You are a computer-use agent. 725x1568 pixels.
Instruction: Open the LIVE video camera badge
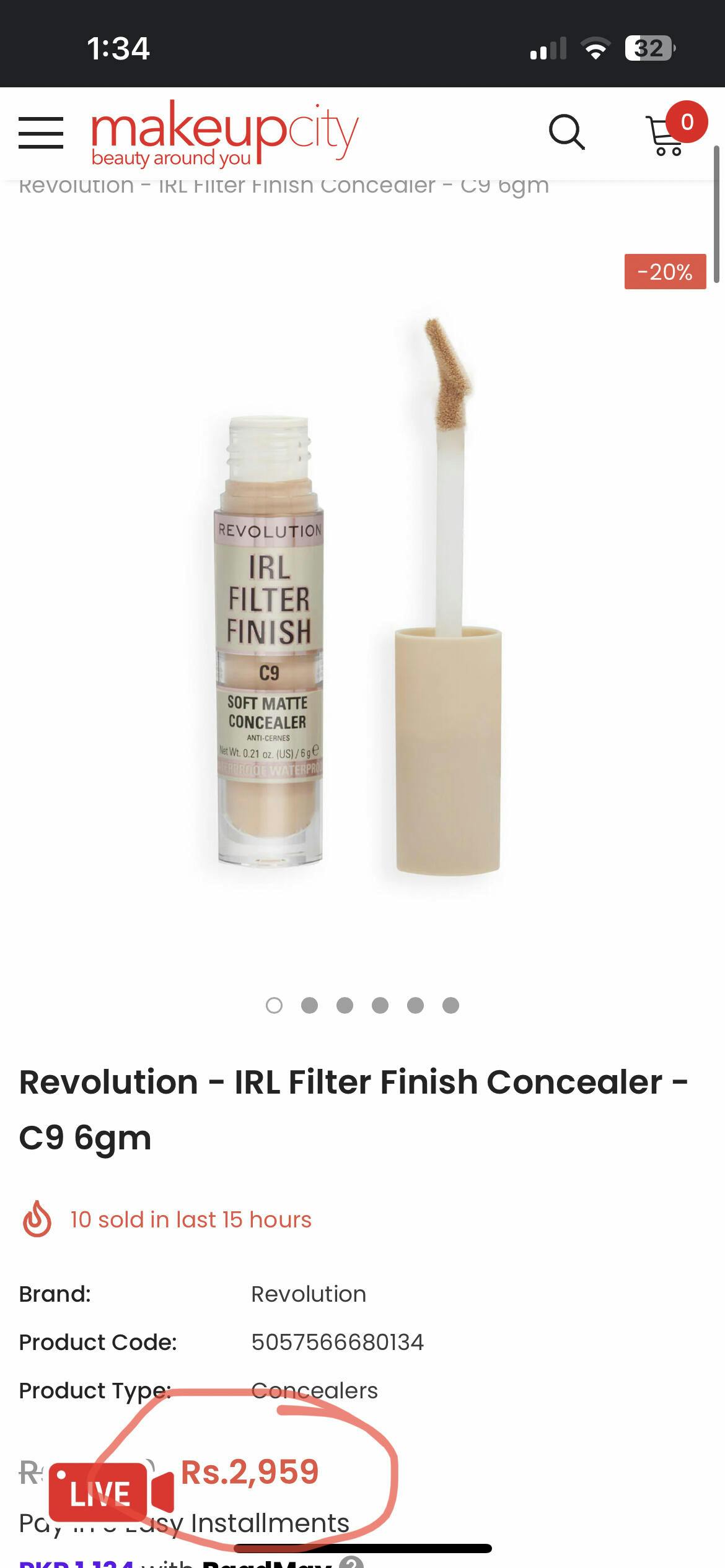(x=112, y=1492)
